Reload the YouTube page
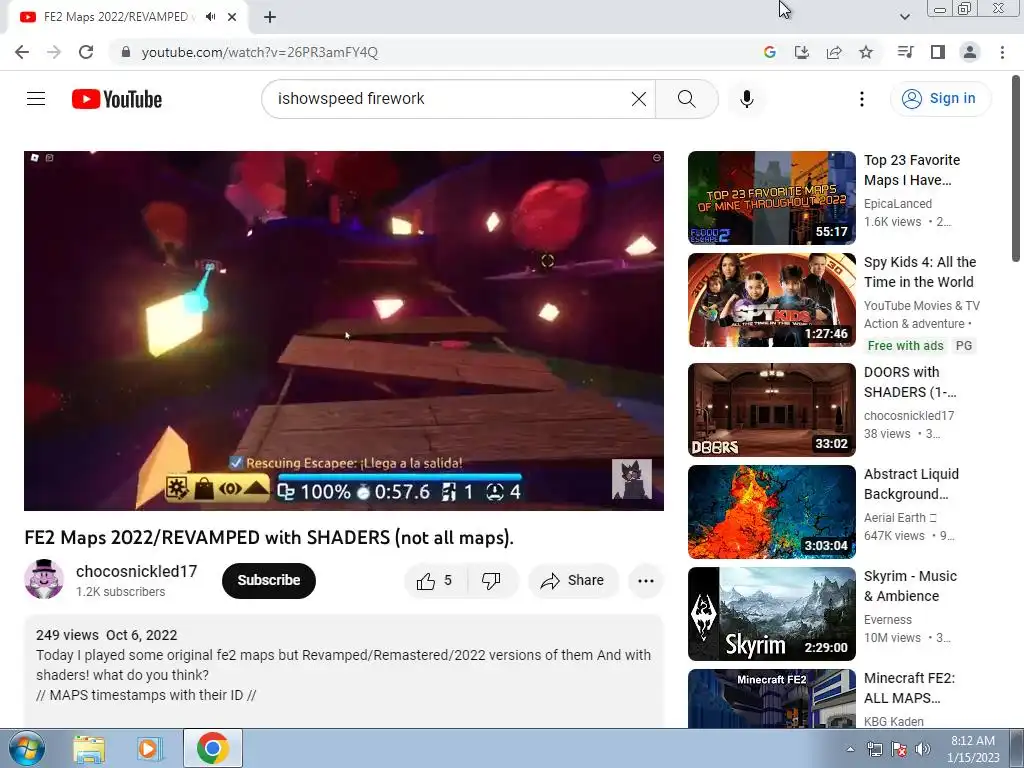The image size is (1024, 768). [x=86, y=52]
